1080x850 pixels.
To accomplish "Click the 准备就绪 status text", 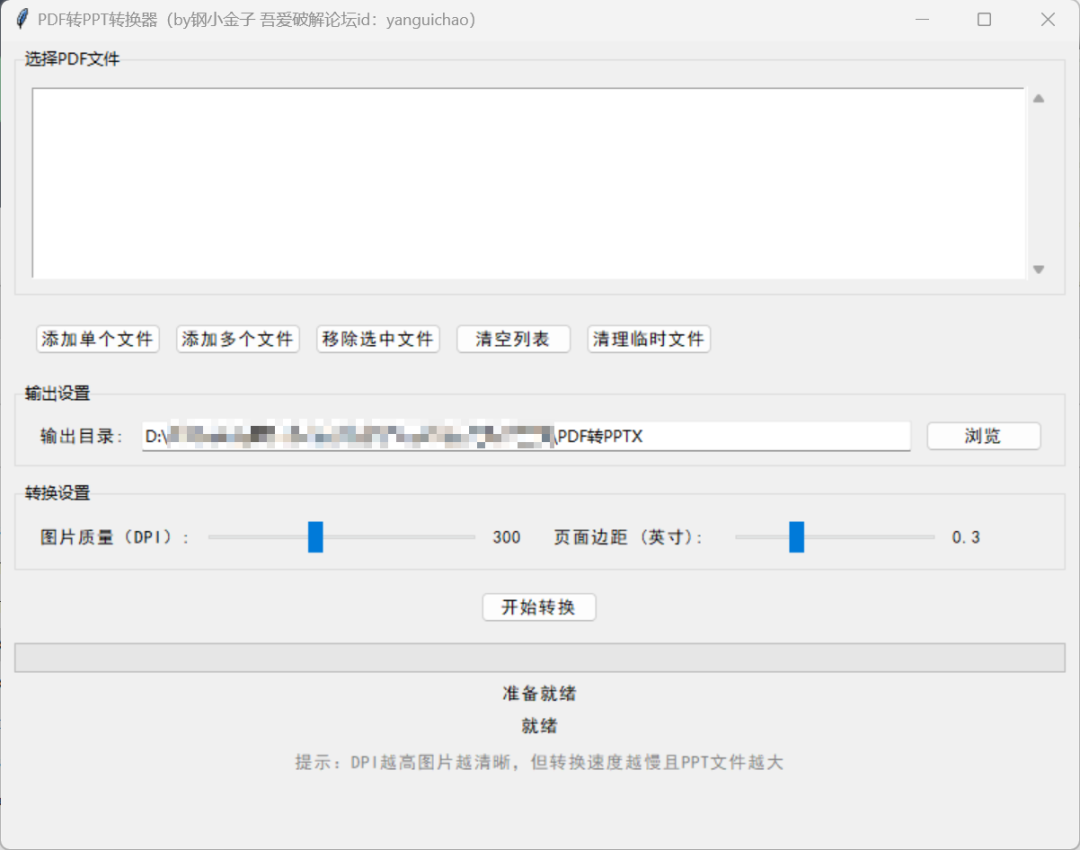I will (x=539, y=693).
